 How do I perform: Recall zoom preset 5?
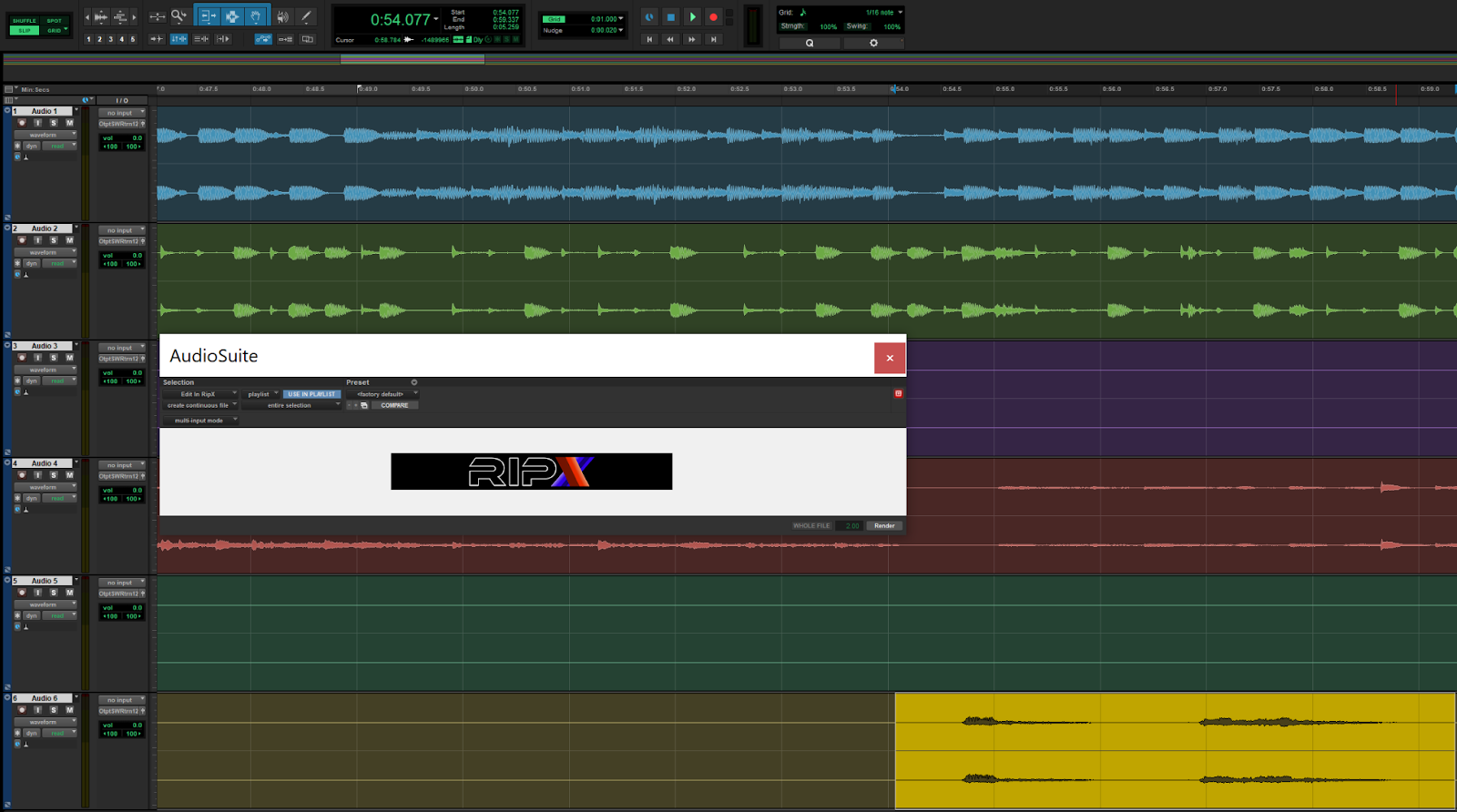coord(133,39)
